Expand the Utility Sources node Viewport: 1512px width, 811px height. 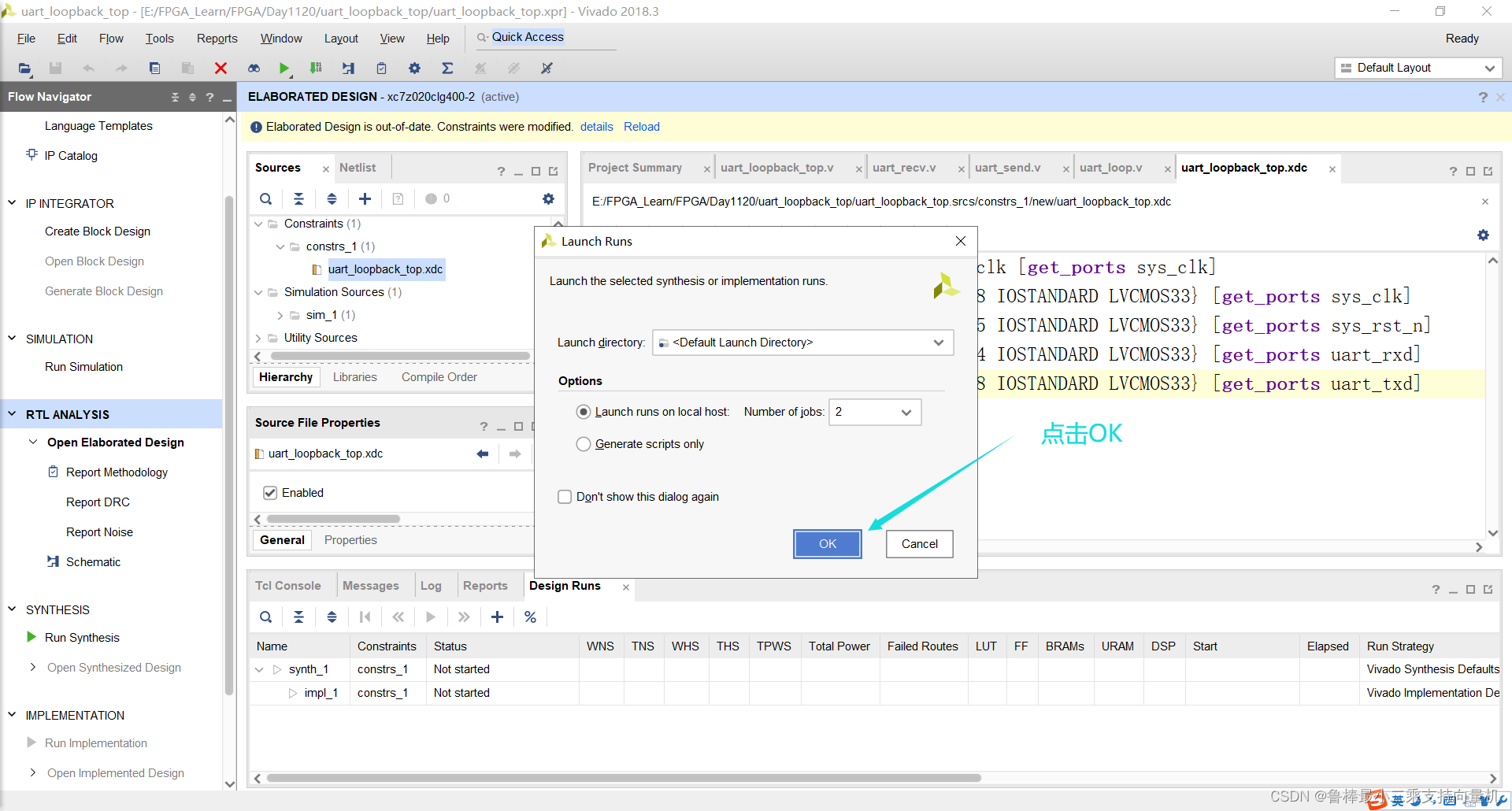(x=258, y=338)
